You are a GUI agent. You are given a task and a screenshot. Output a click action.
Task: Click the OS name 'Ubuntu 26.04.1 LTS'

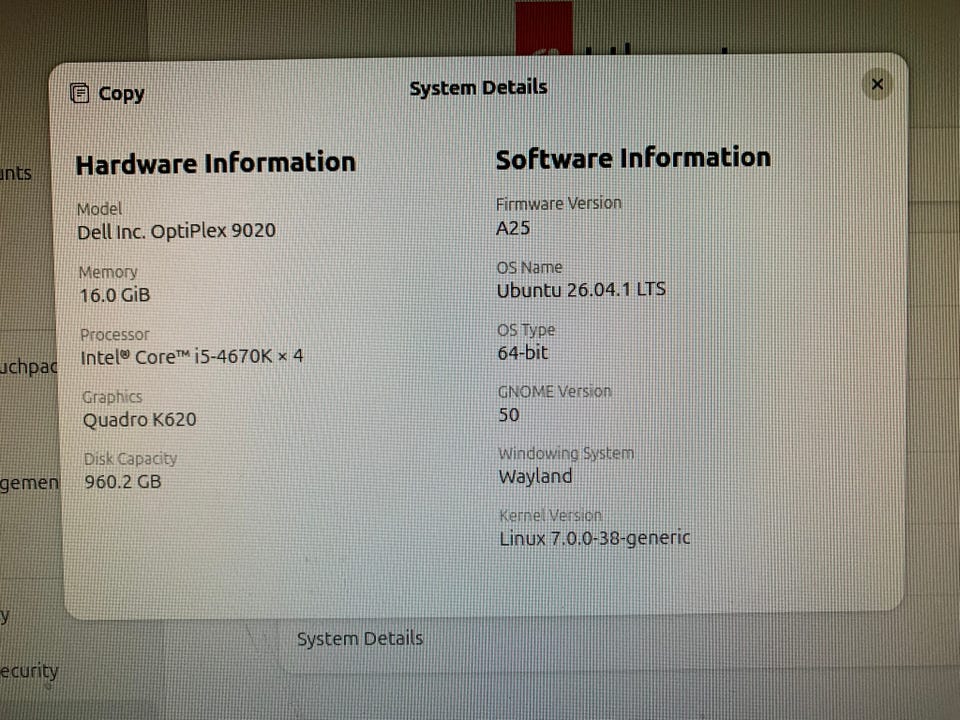(581, 290)
